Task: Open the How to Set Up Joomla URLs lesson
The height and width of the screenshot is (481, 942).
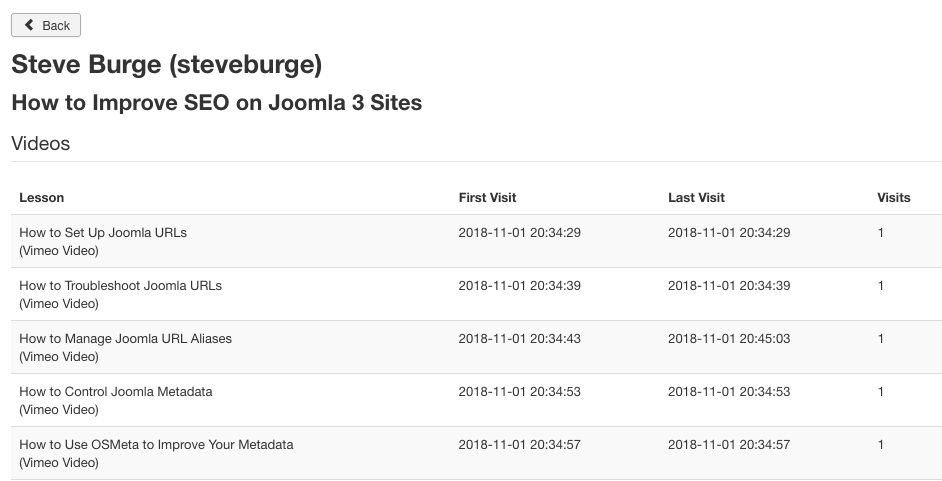Action: pos(103,233)
